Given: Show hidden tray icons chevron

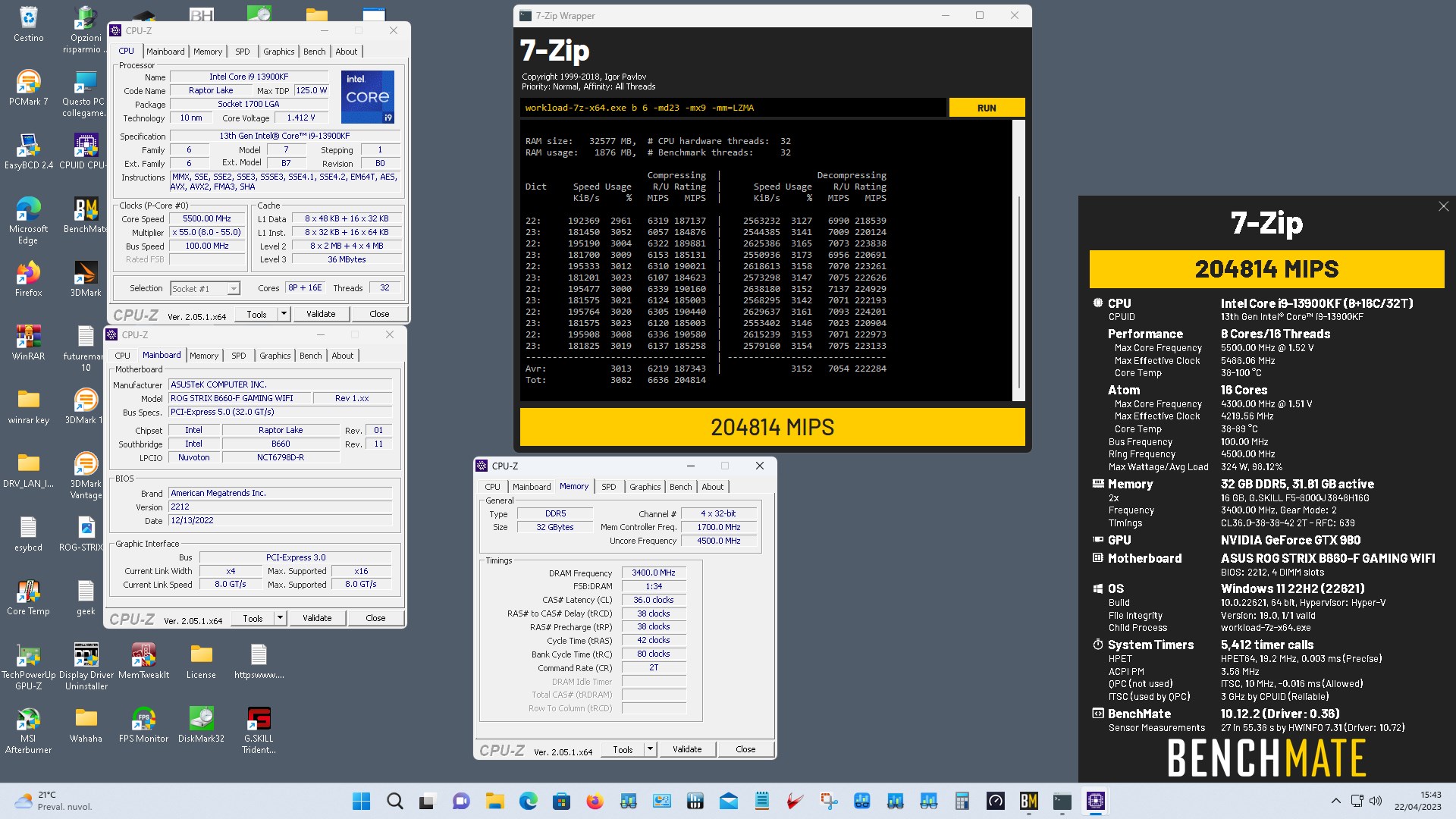Looking at the screenshot, I should click(x=1336, y=801).
